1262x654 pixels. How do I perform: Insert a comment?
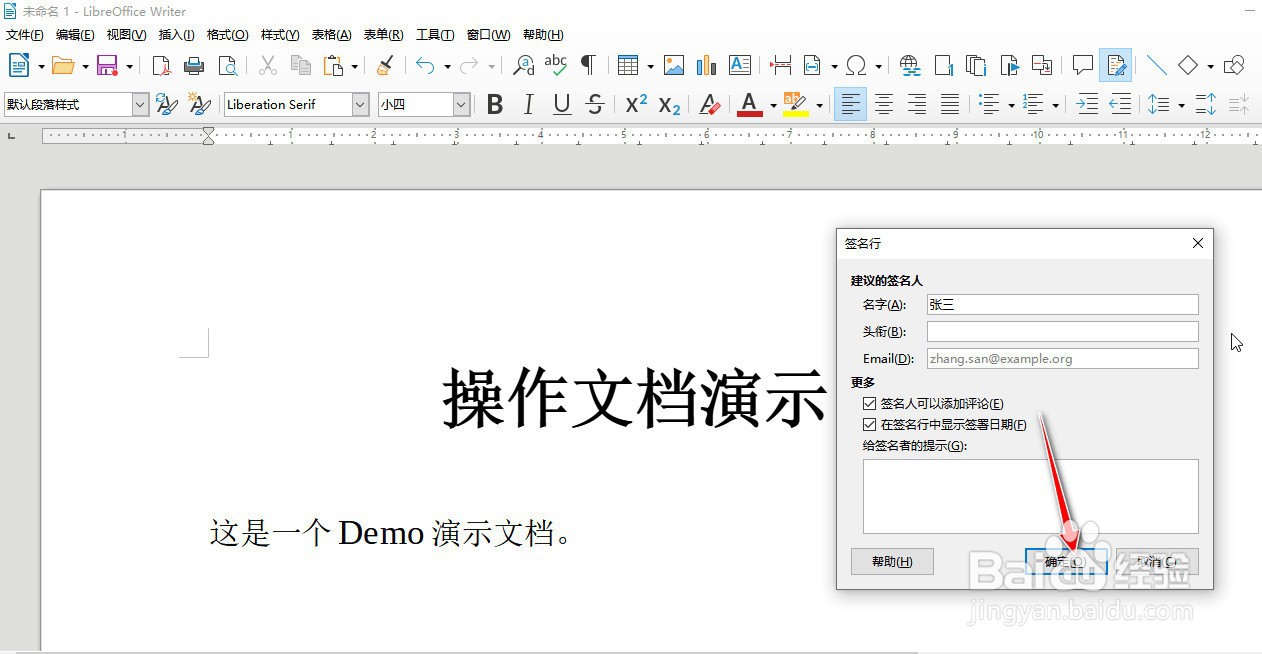pyautogui.click(x=1082, y=65)
